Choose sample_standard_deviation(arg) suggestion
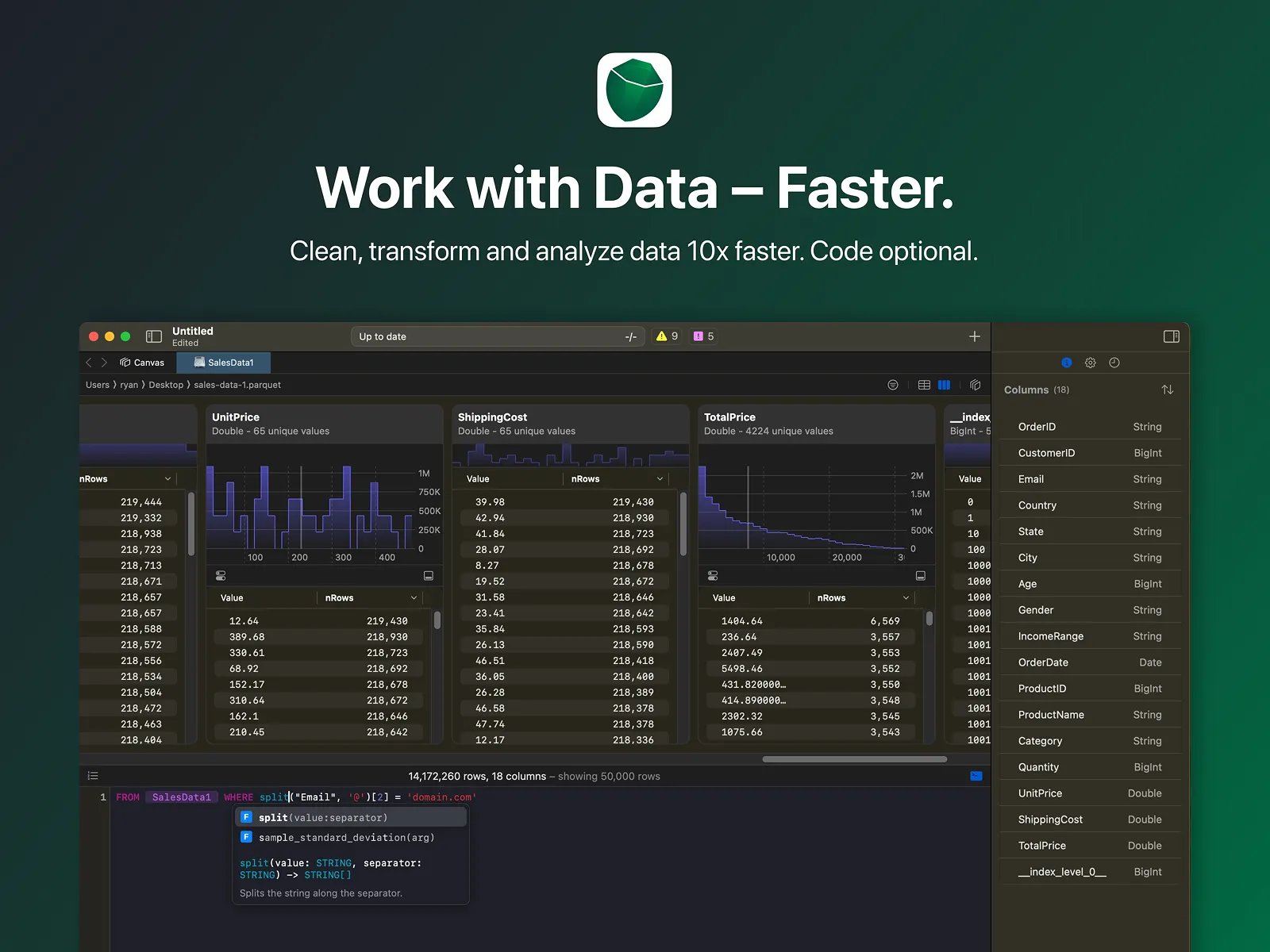Viewport: 1270px width, 952px height. tap(350, 837)
